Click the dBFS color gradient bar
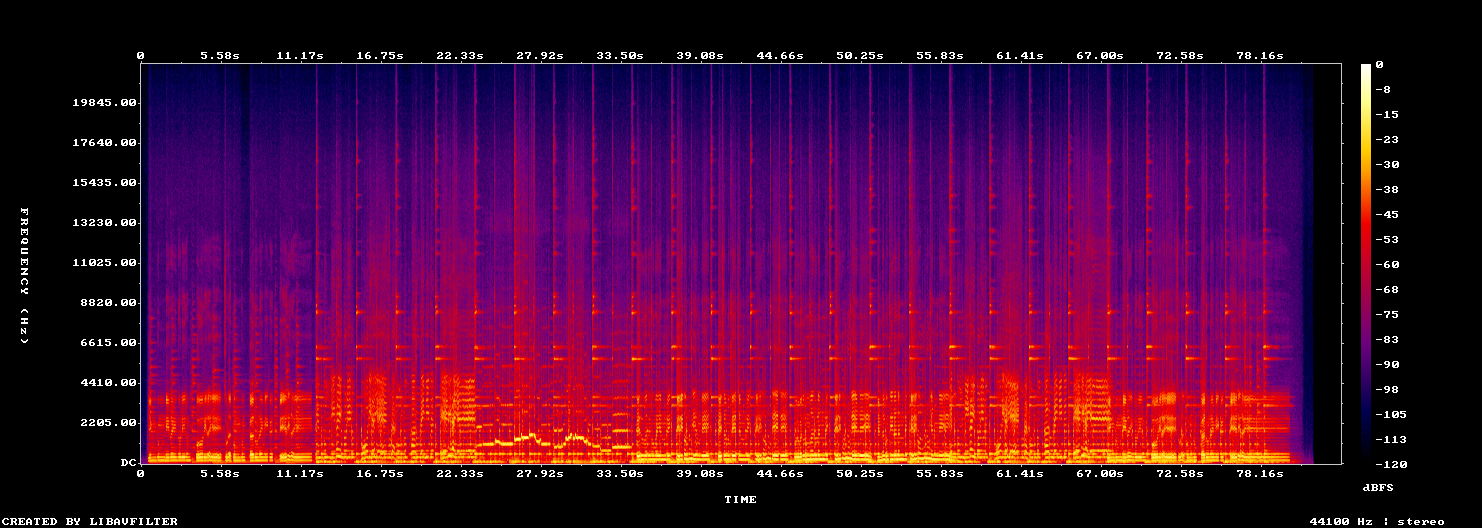 coord(1366,264)
